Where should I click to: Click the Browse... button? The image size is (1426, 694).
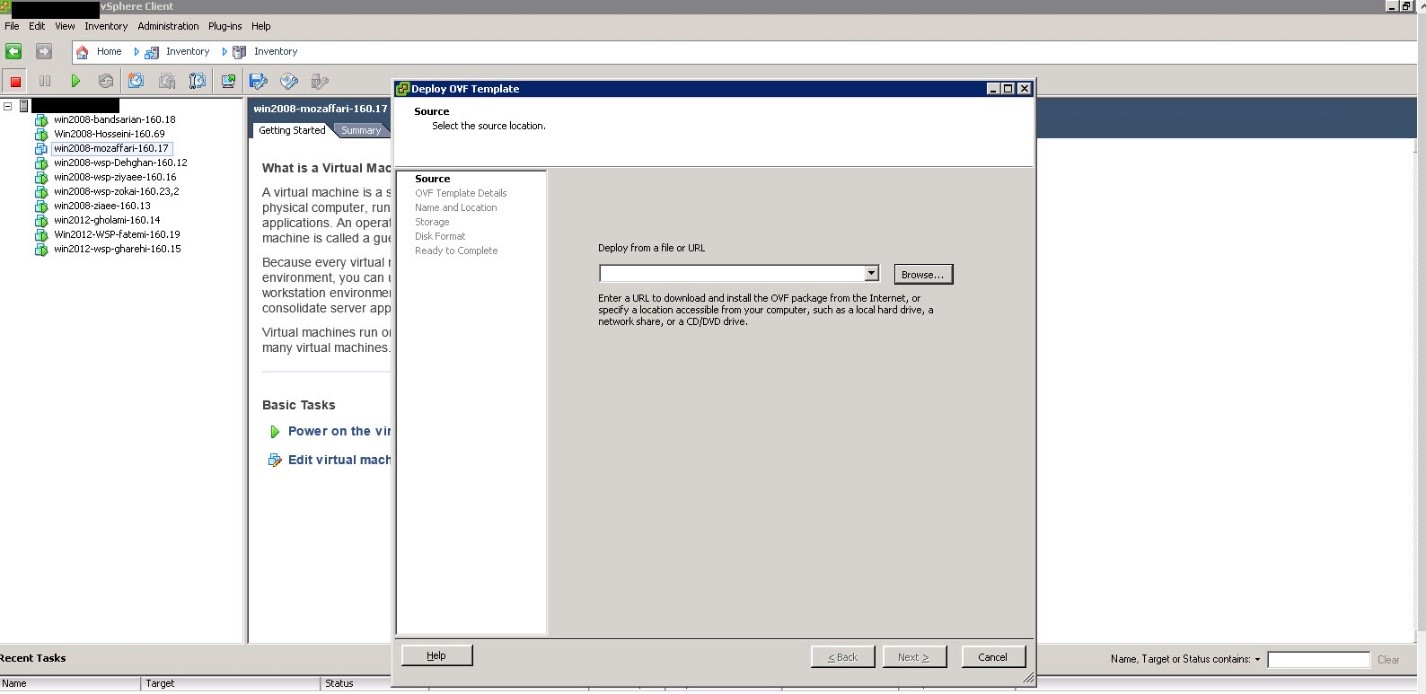923,274
